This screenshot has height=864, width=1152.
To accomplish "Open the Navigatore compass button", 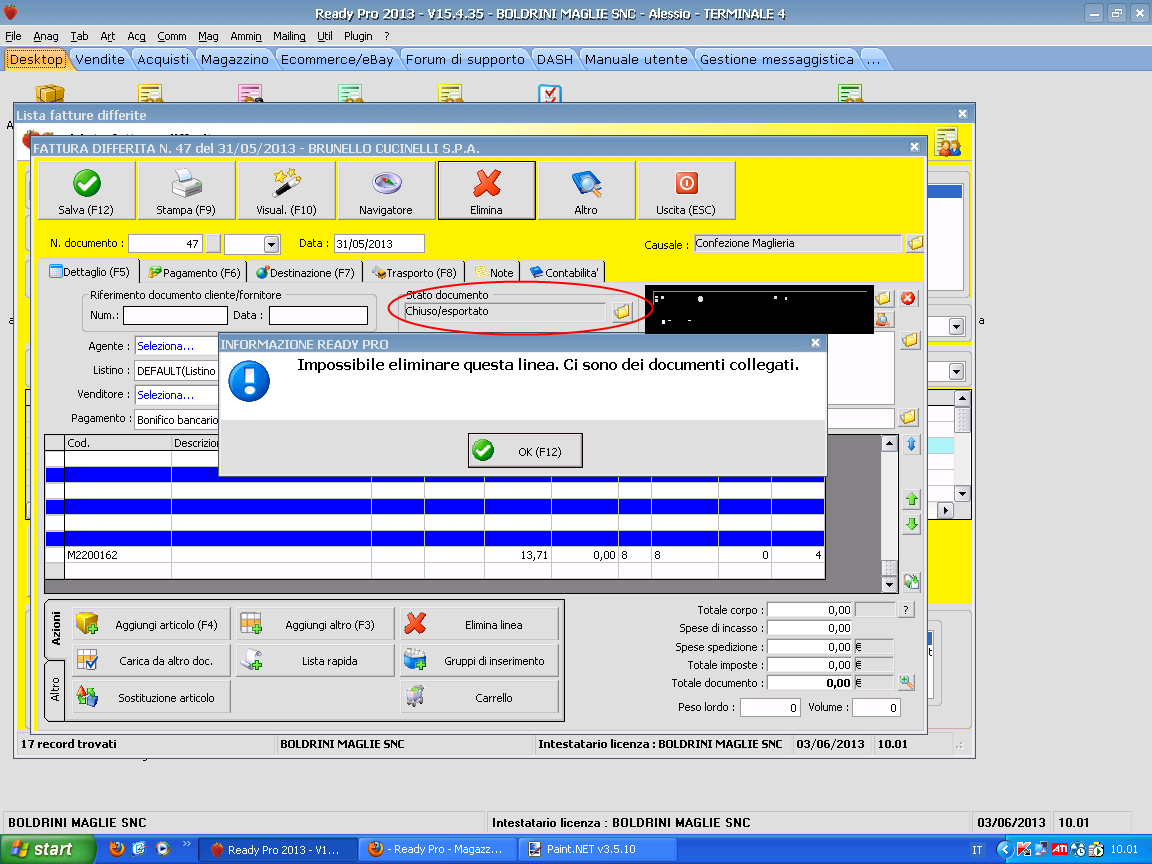I will tap(386, 190).
